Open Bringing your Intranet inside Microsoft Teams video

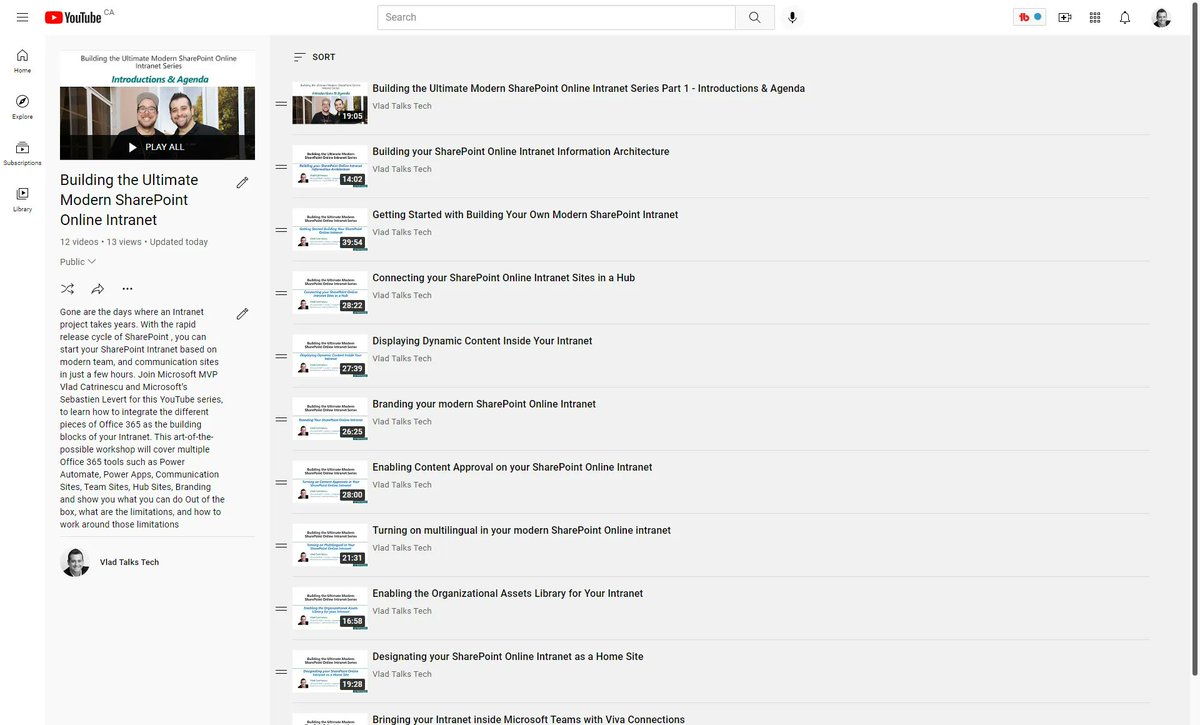pyautogui.click(x=528, y=719)
